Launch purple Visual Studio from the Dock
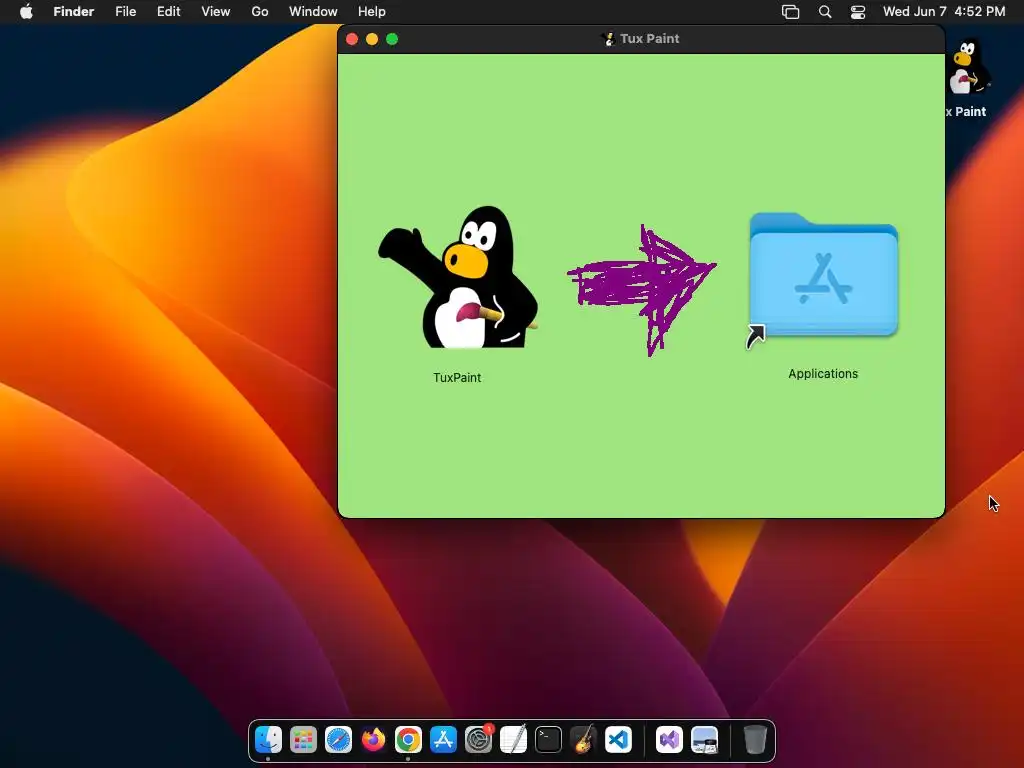 (669, 740)
